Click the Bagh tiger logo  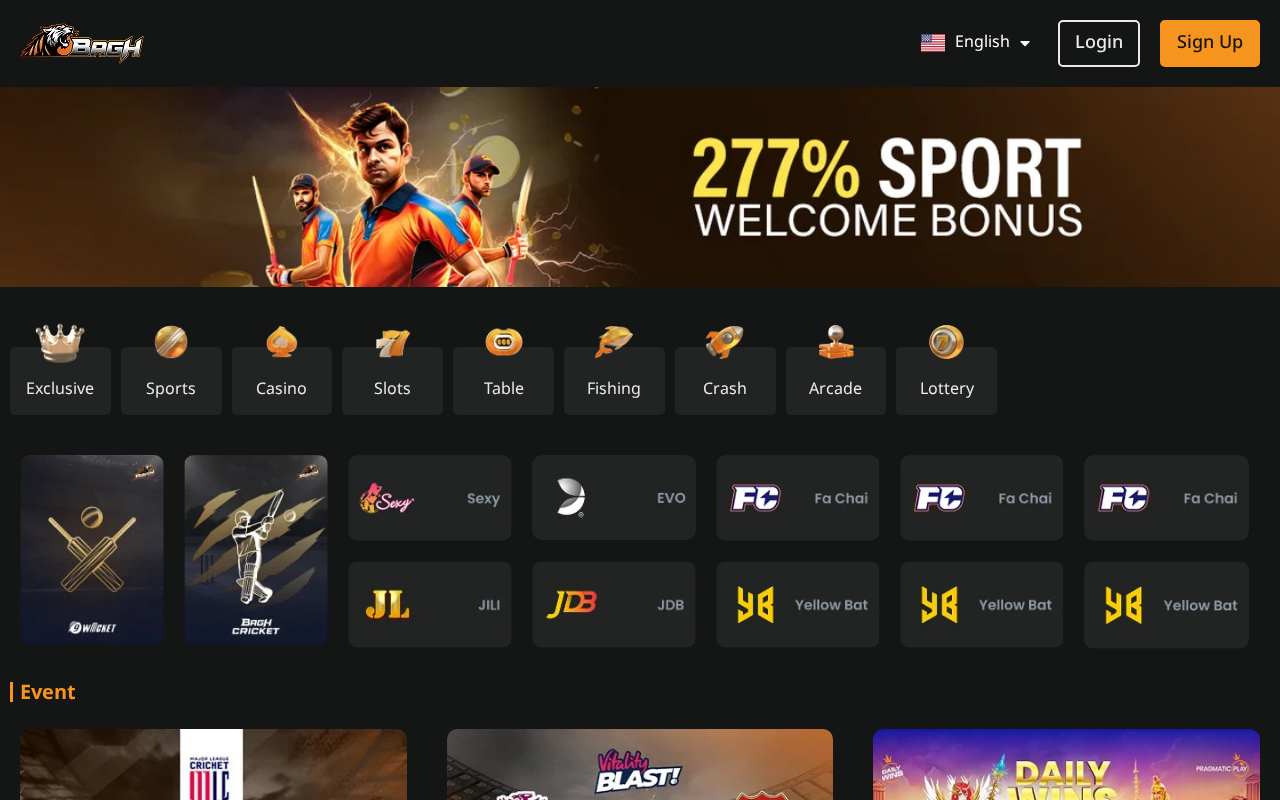click(83, 43)
